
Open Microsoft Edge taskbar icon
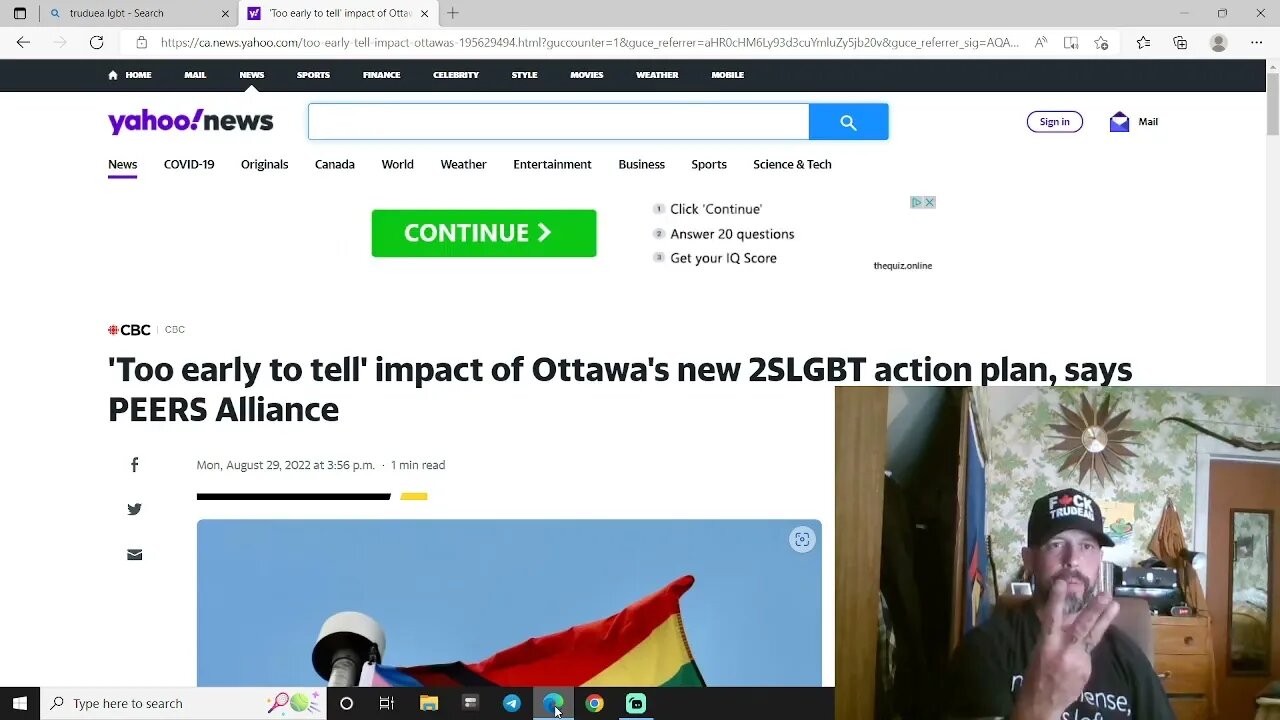pos(553,703)
